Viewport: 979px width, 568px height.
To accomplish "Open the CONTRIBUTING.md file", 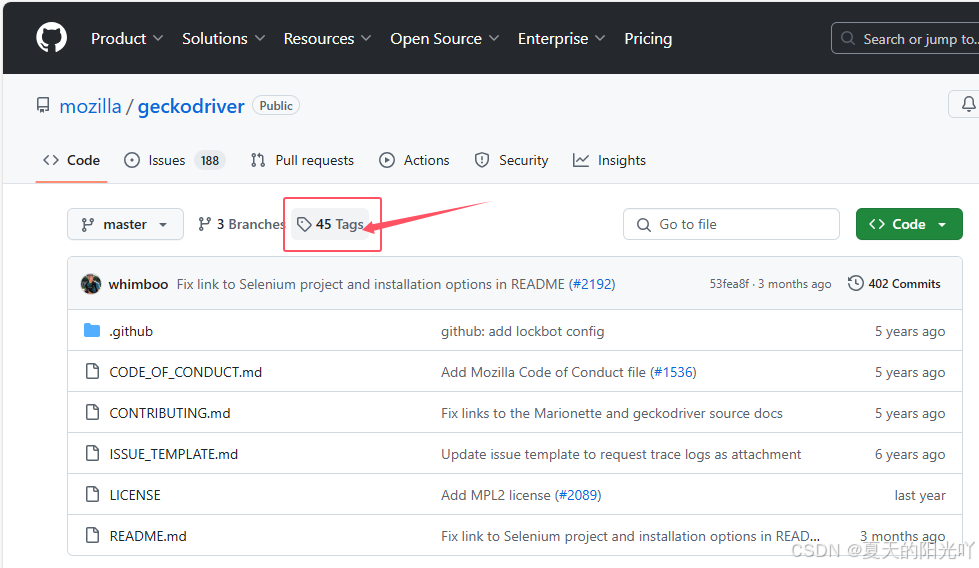I will [x=170, y=413].
